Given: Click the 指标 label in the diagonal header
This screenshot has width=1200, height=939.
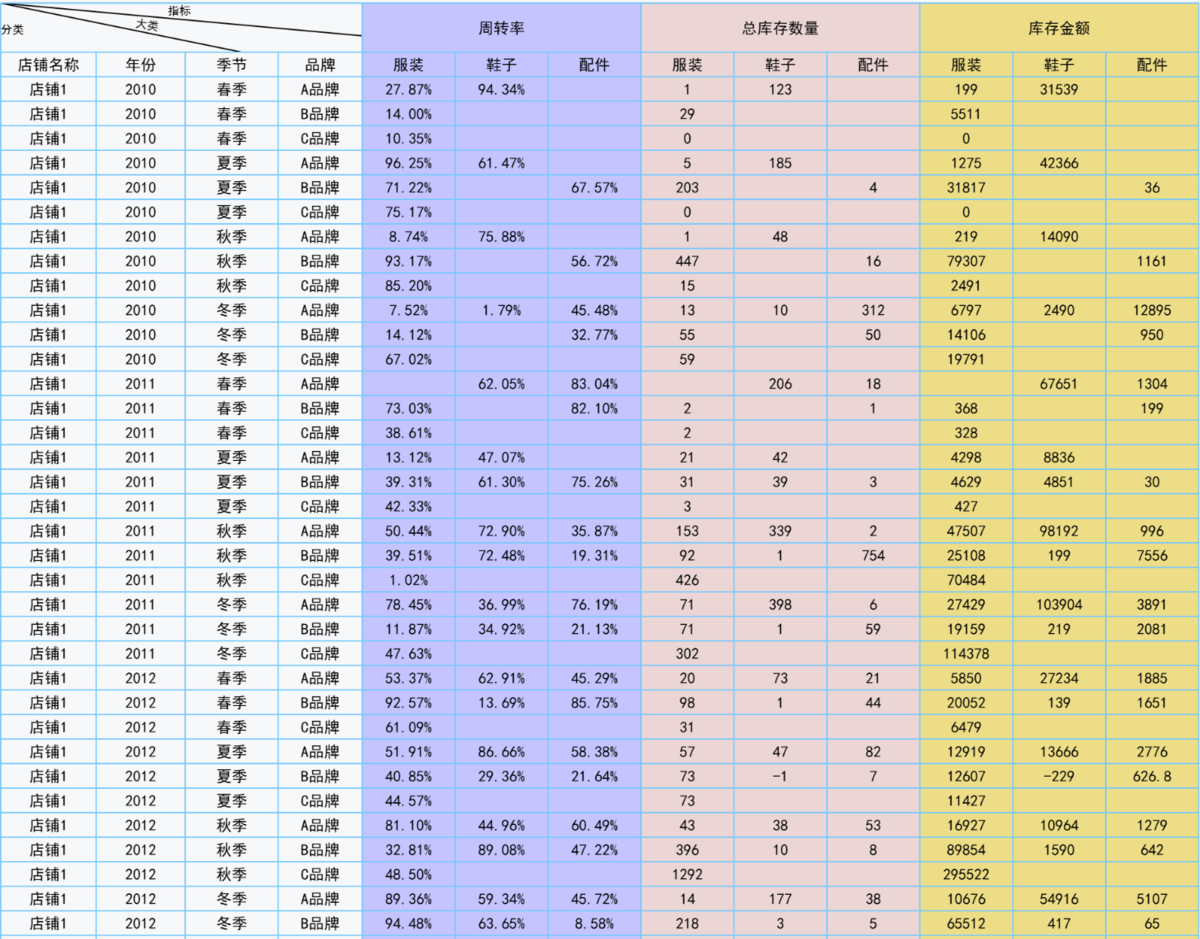Looking at the screenshot, I should pyautogui.click(x=180, y=11).
